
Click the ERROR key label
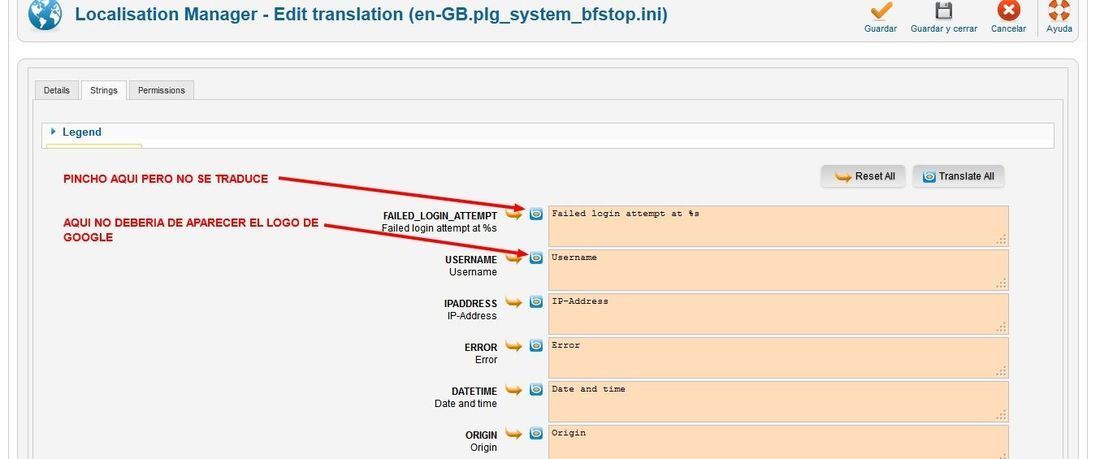pyautogui.click(x=481, y=347)
